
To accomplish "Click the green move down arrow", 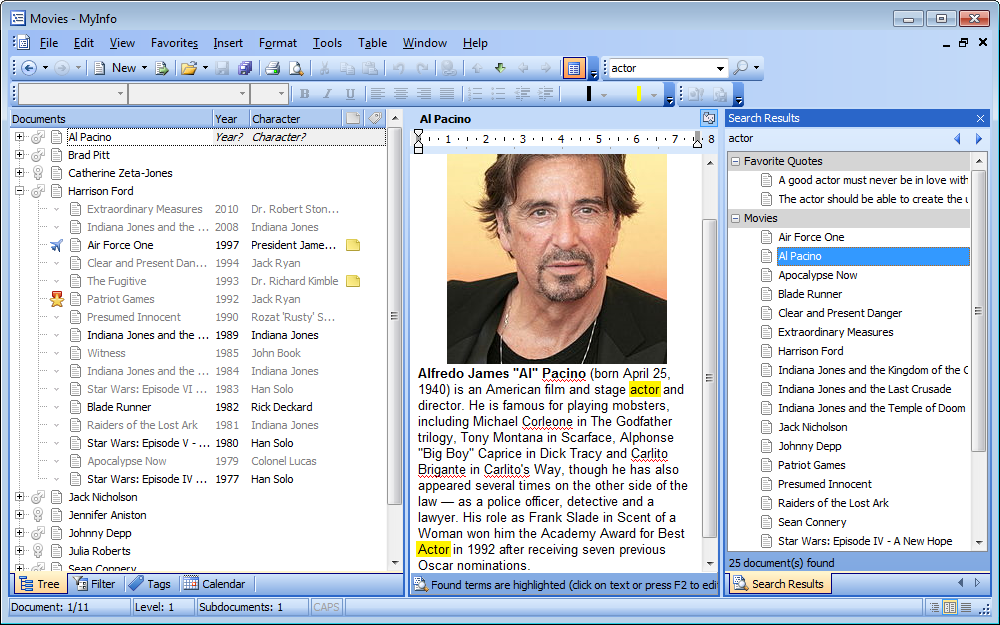I will 500,68.
